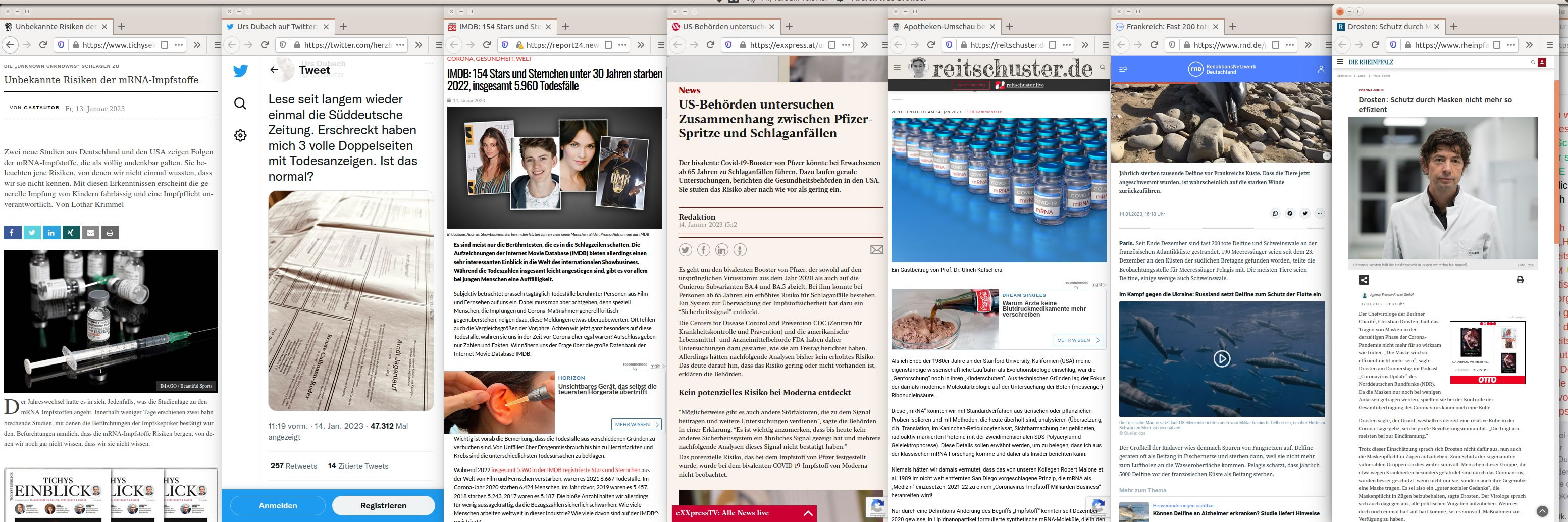The width and height of the screenshot is (1568, 522).
Task: Open the '14 Zitierte Tweets' link
Action: point(358,466)
